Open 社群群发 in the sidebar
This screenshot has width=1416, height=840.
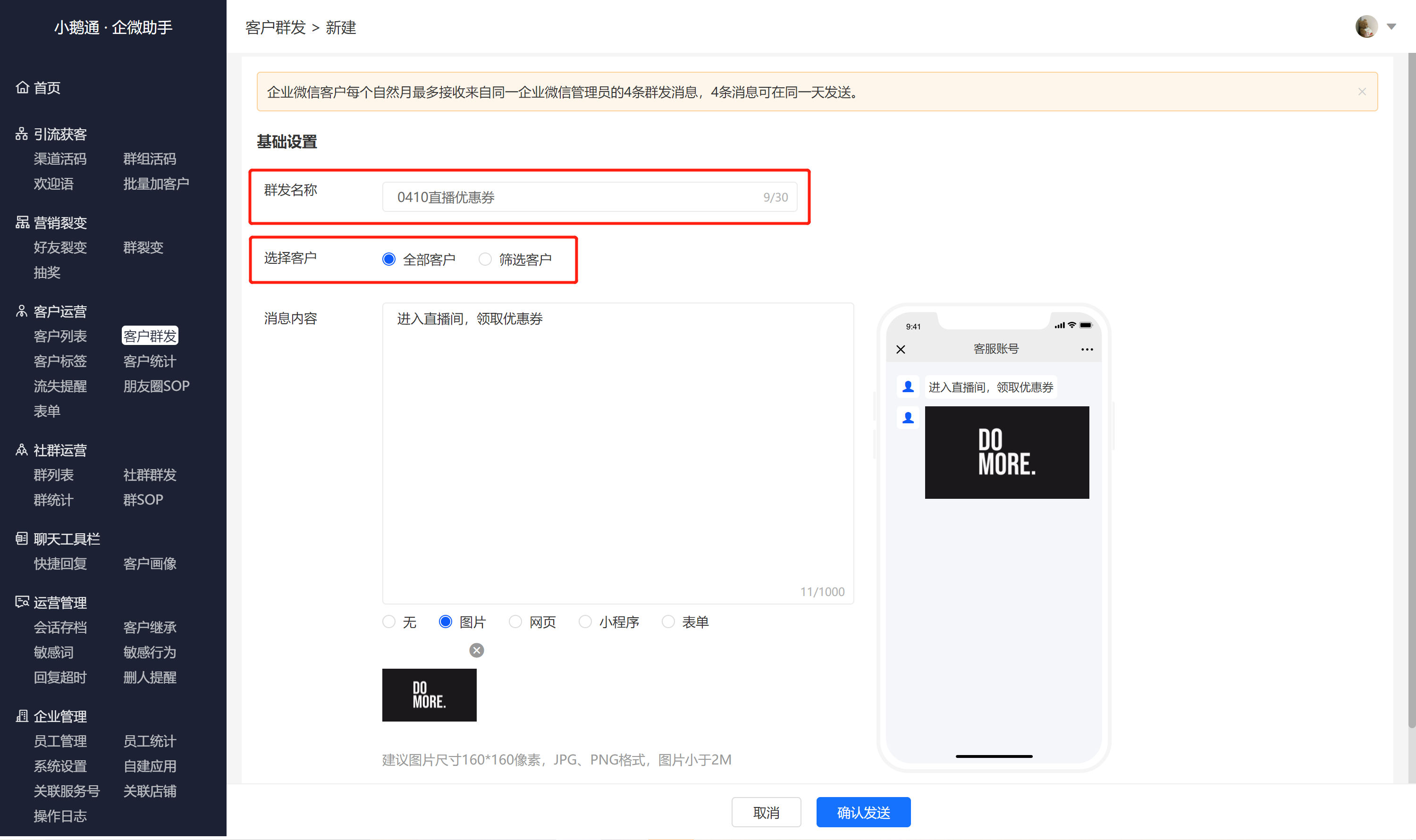pos(150,475)
